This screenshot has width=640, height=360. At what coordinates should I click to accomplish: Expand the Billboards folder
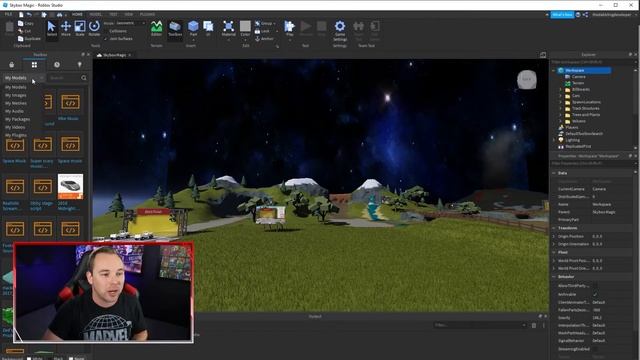point(561,89)
